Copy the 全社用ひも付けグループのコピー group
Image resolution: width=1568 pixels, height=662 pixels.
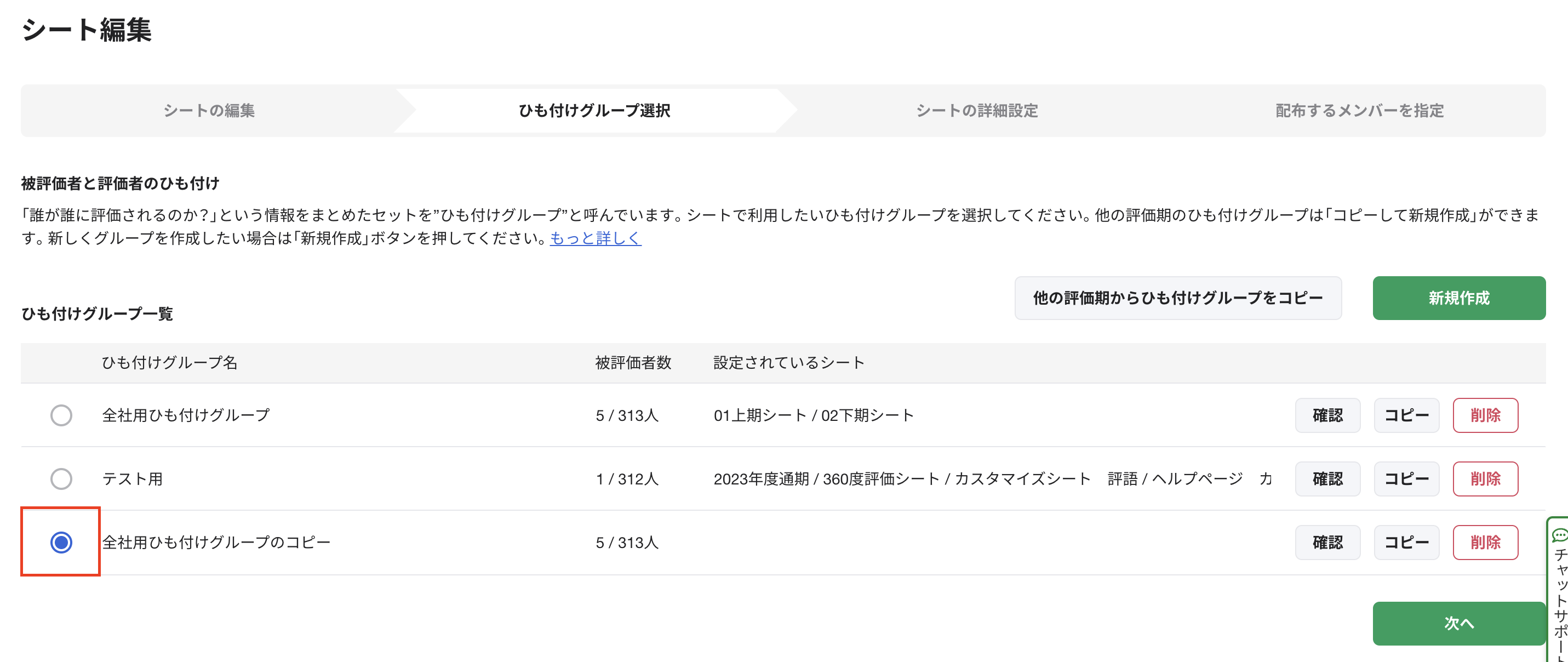click(x=1406, y=542)
